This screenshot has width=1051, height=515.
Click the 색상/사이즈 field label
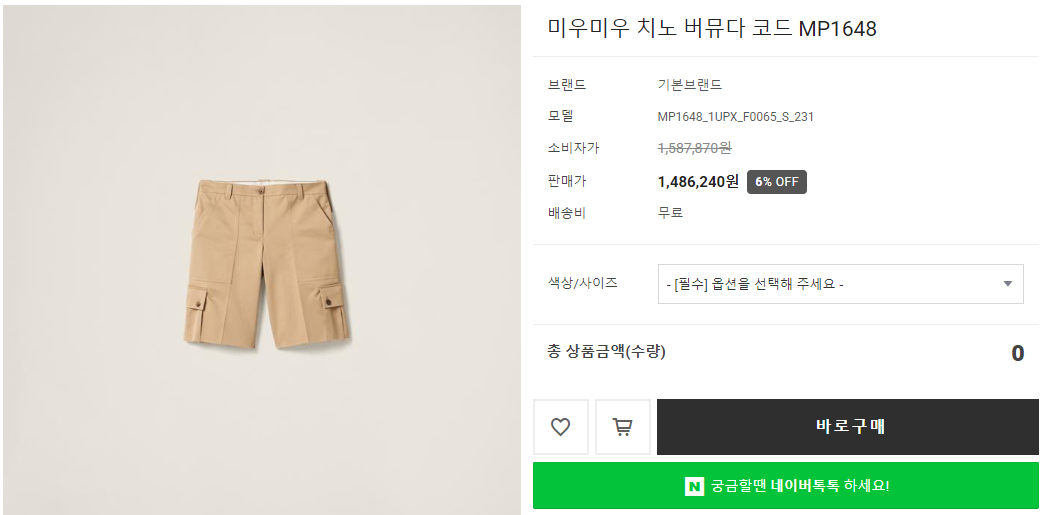583,283
